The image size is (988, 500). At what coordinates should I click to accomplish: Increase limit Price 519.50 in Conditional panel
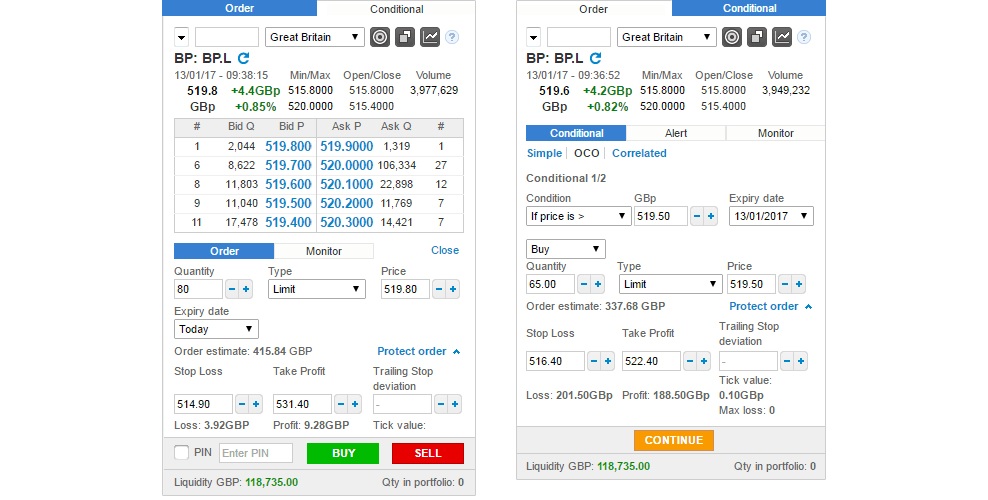click(x=798, y=284)
